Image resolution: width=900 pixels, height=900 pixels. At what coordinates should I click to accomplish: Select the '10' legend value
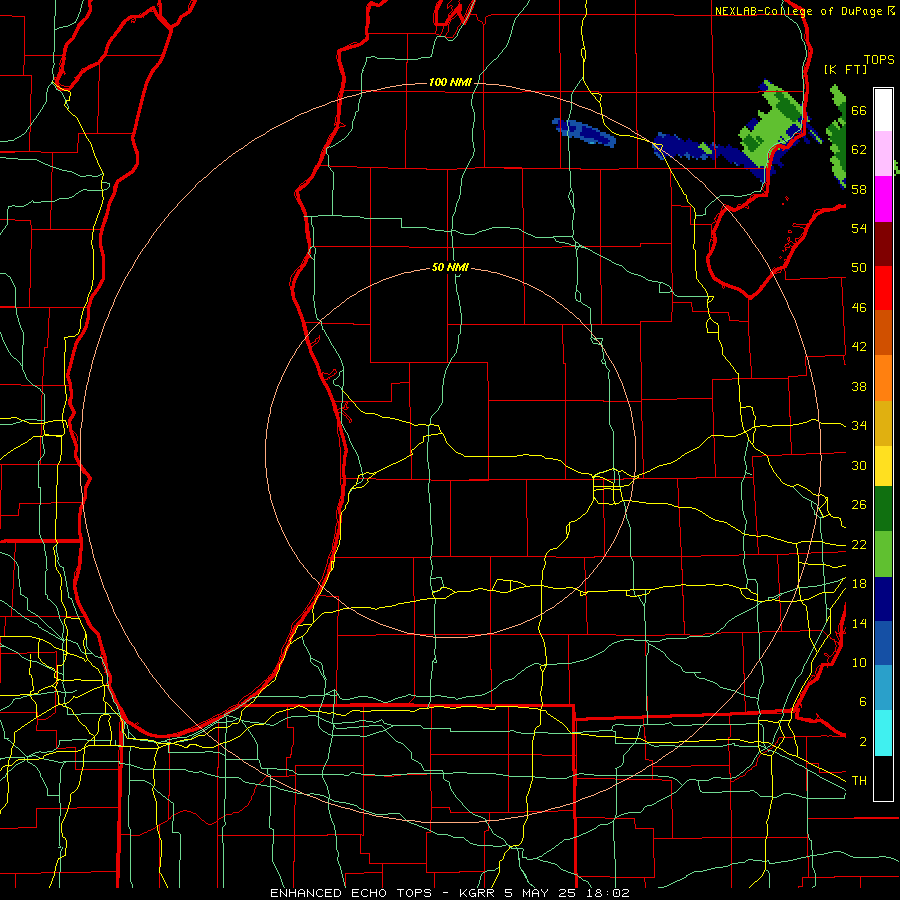coord(859,662)
